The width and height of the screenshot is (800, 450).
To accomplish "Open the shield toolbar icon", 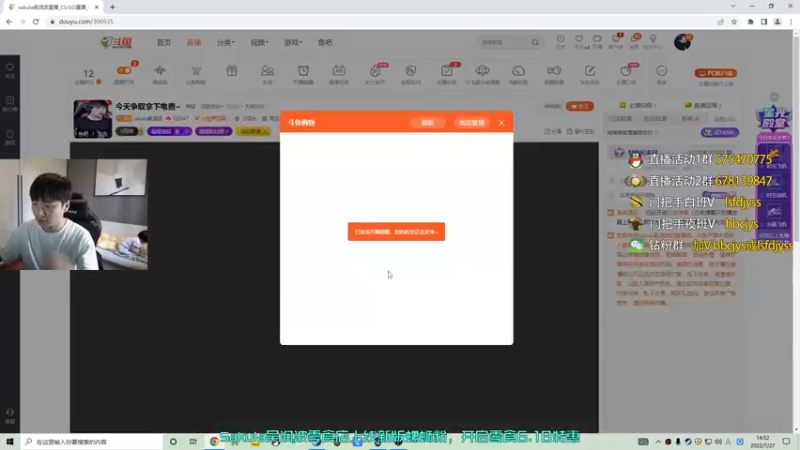I will (411, 73).
